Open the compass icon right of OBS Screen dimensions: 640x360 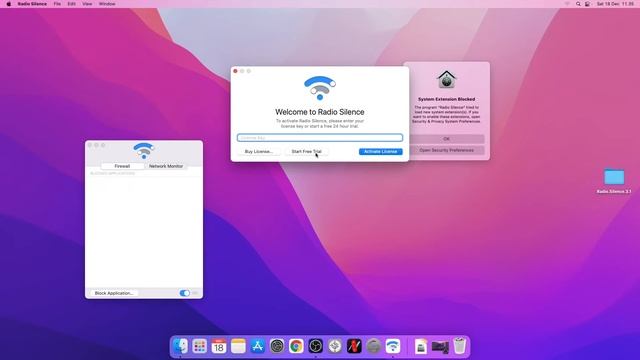coord(335,346)
